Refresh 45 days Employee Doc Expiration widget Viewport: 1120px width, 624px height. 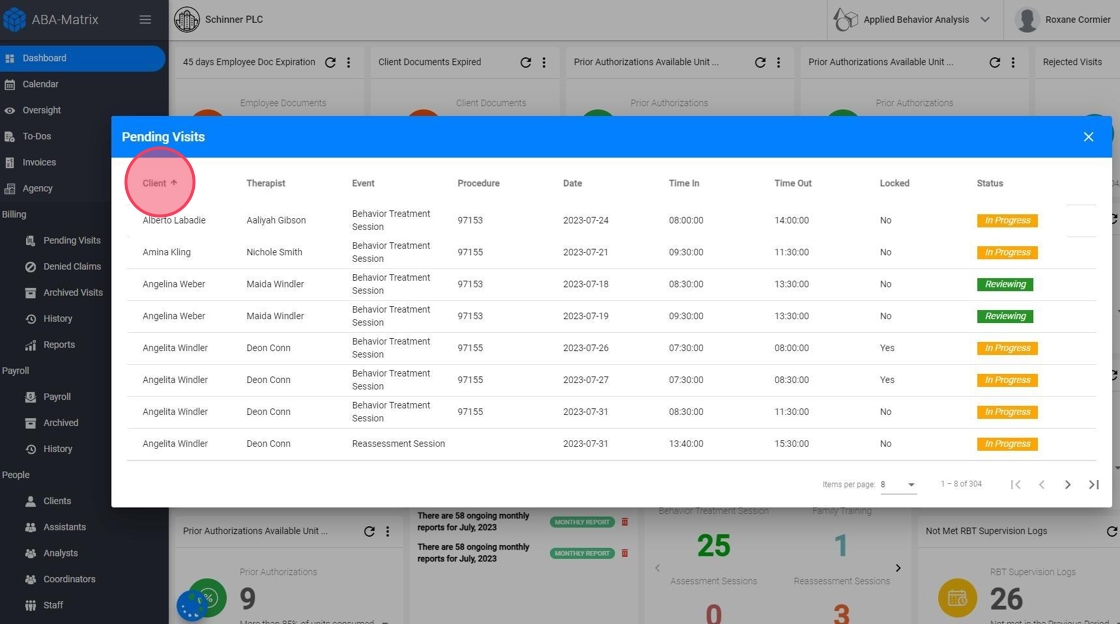click(x=330, y=62)
